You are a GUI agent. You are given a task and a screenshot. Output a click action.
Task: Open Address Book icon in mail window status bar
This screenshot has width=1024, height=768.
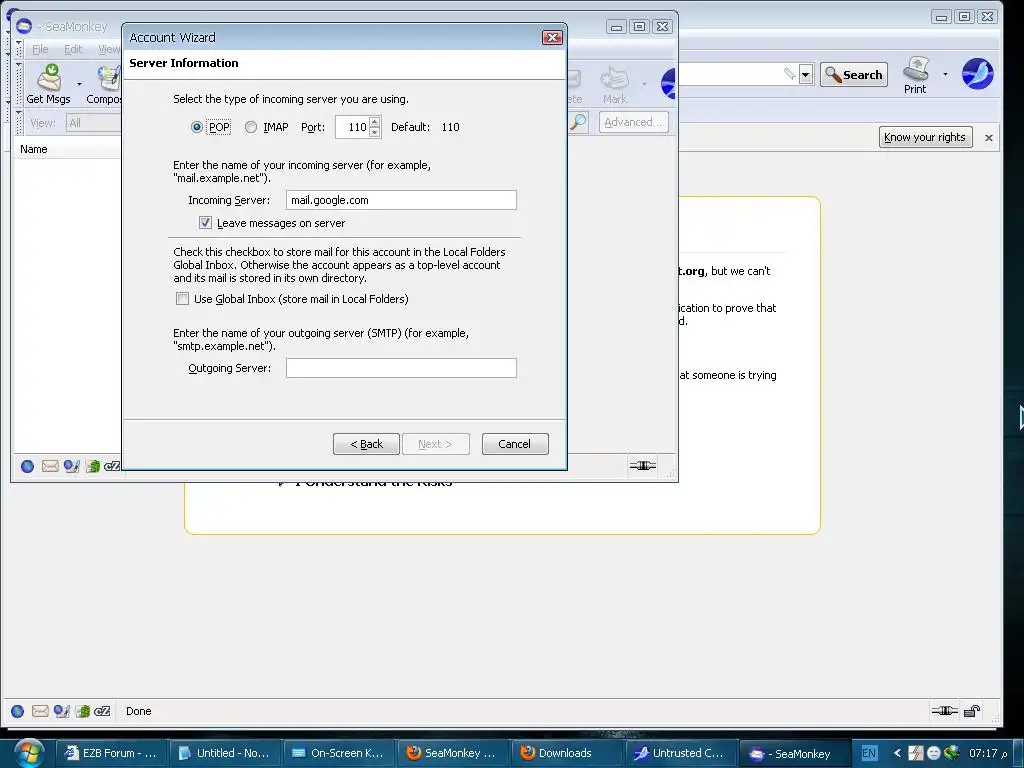pyautogui.click(x=93, y=466)
